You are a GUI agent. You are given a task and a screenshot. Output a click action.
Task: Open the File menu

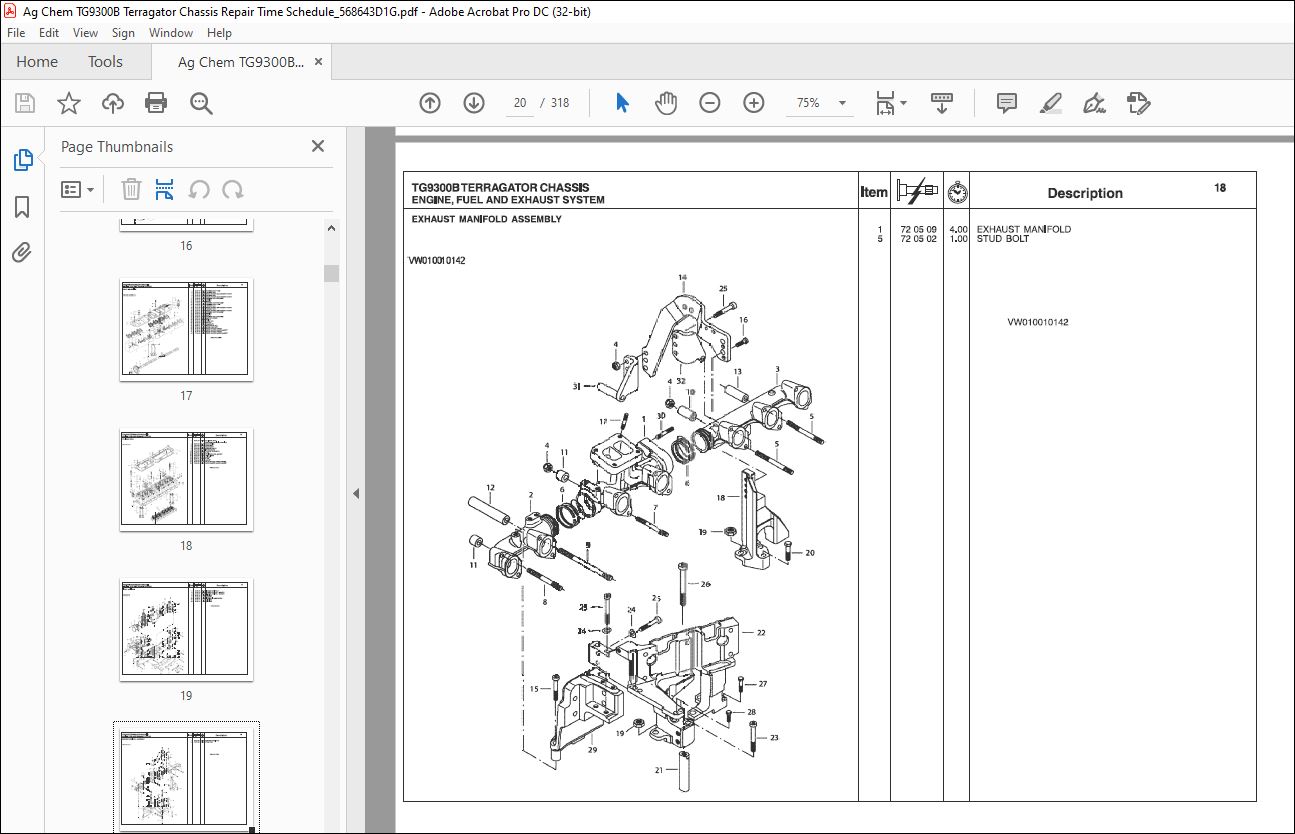tap(16, 32)
